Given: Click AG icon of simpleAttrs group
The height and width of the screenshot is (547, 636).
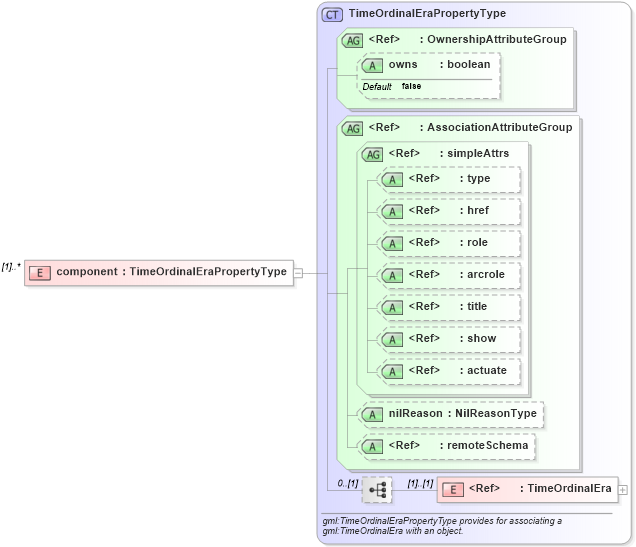Looking at the screenshot, I should coord(372,154).
